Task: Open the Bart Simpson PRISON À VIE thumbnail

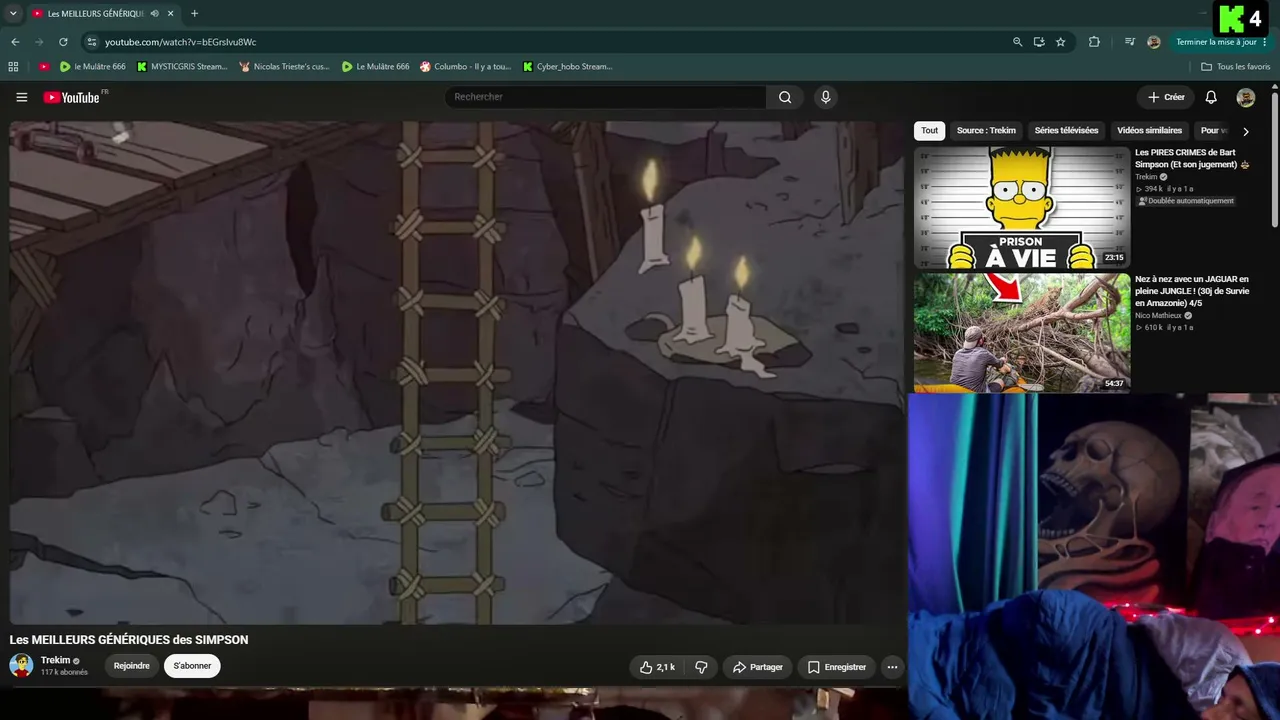Action: 1022,208
